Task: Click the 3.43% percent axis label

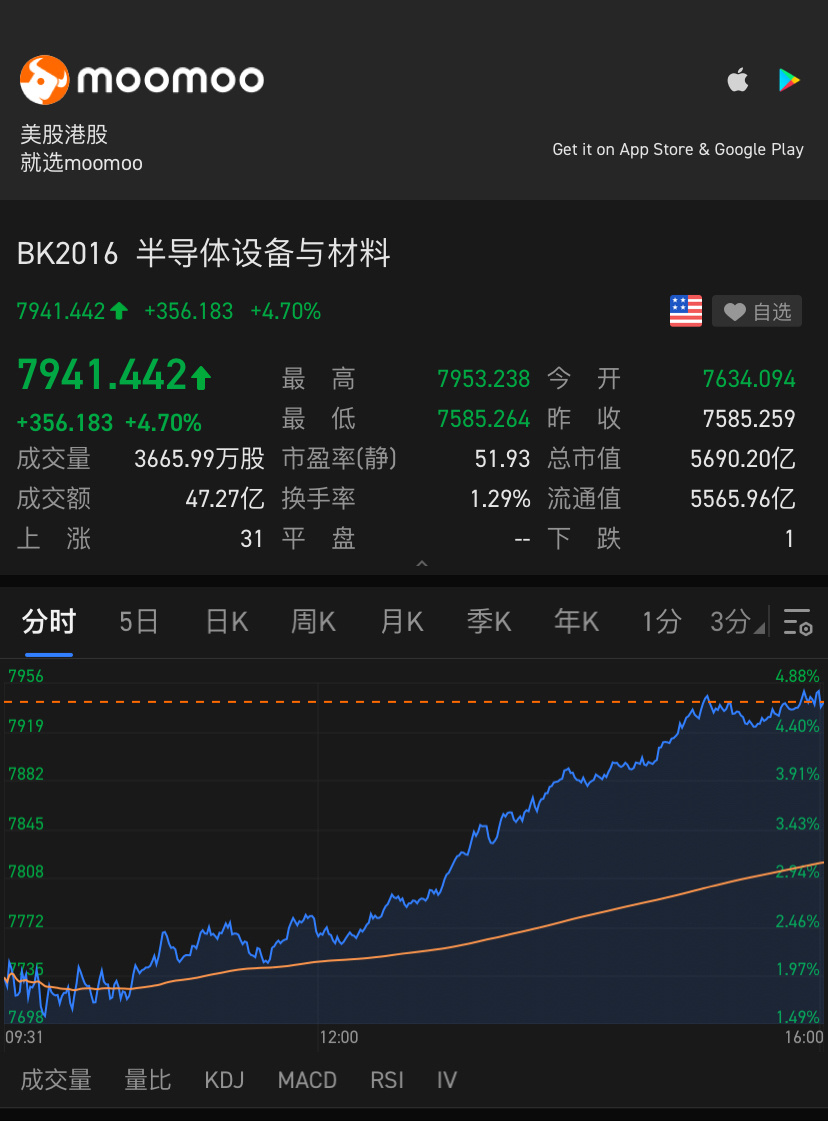Action: [797, 824]
